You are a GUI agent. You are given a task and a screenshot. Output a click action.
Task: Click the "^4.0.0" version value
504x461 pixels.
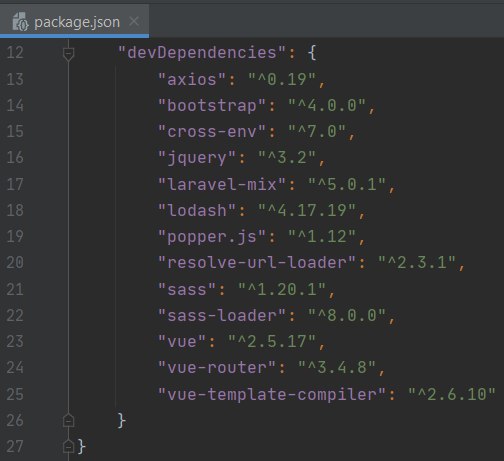click(x=327, y=106)
